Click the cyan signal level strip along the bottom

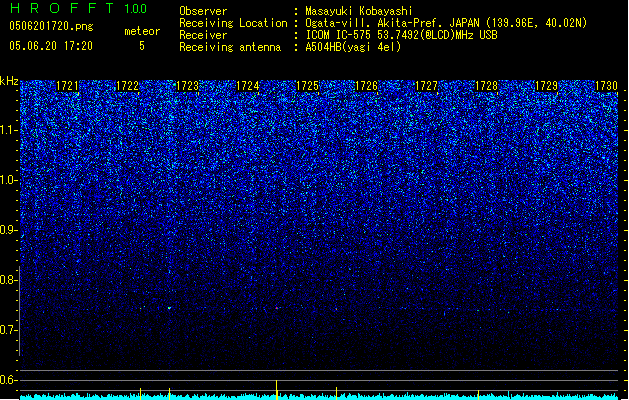pyautogui.click(x=319, y=397)
